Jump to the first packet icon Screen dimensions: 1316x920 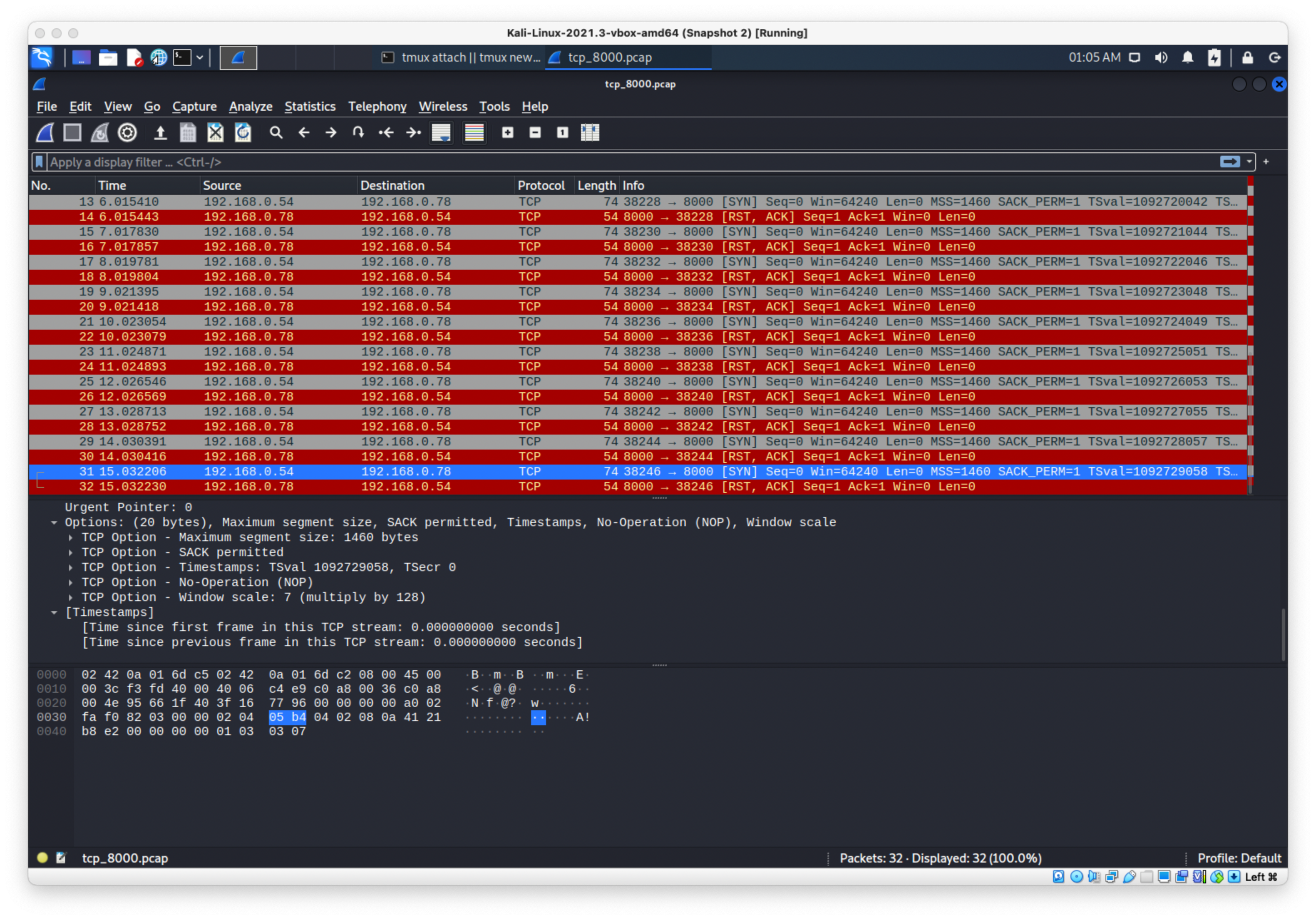pos(386,133)
